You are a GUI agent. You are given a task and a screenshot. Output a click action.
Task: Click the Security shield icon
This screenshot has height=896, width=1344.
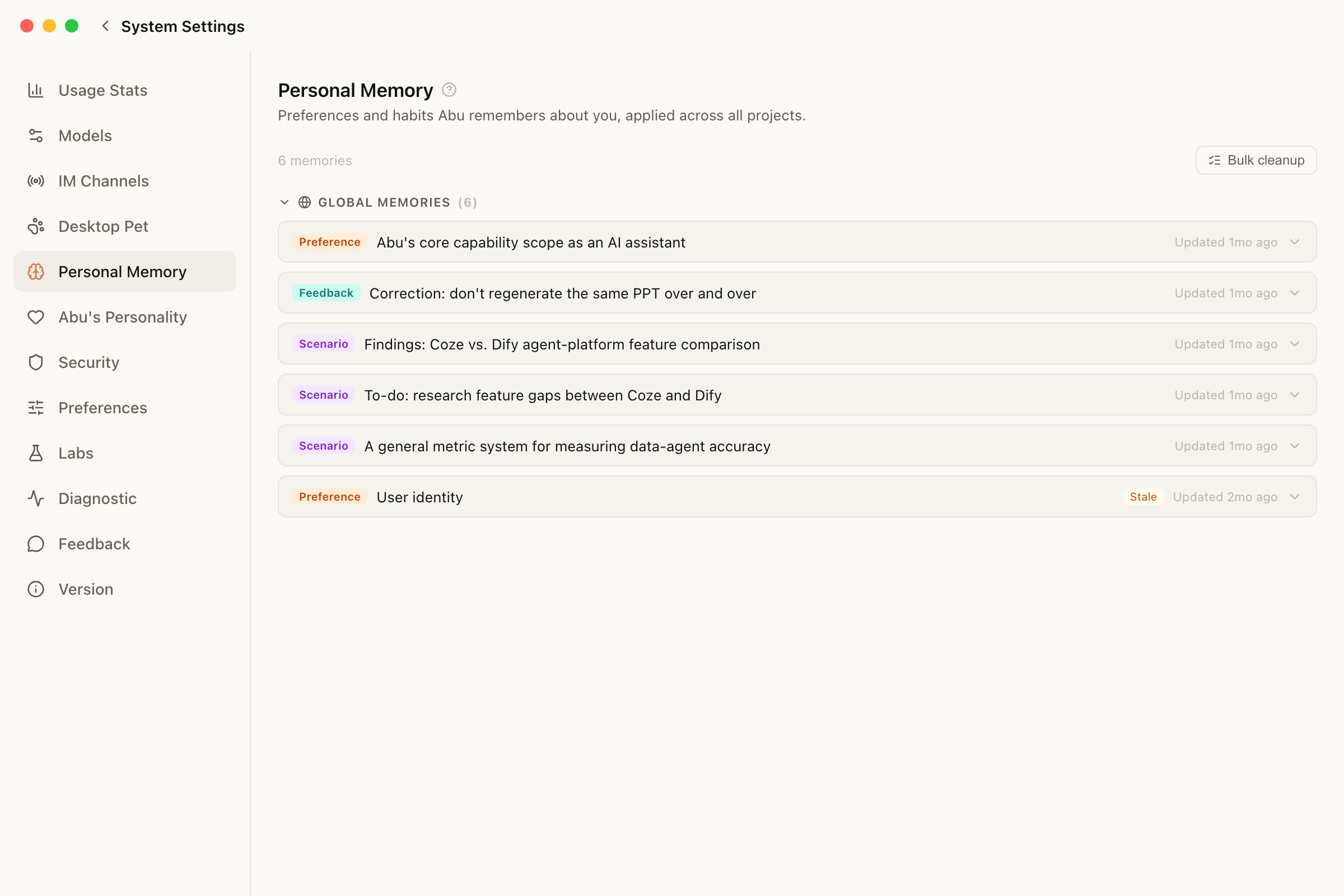pos(35,362)
